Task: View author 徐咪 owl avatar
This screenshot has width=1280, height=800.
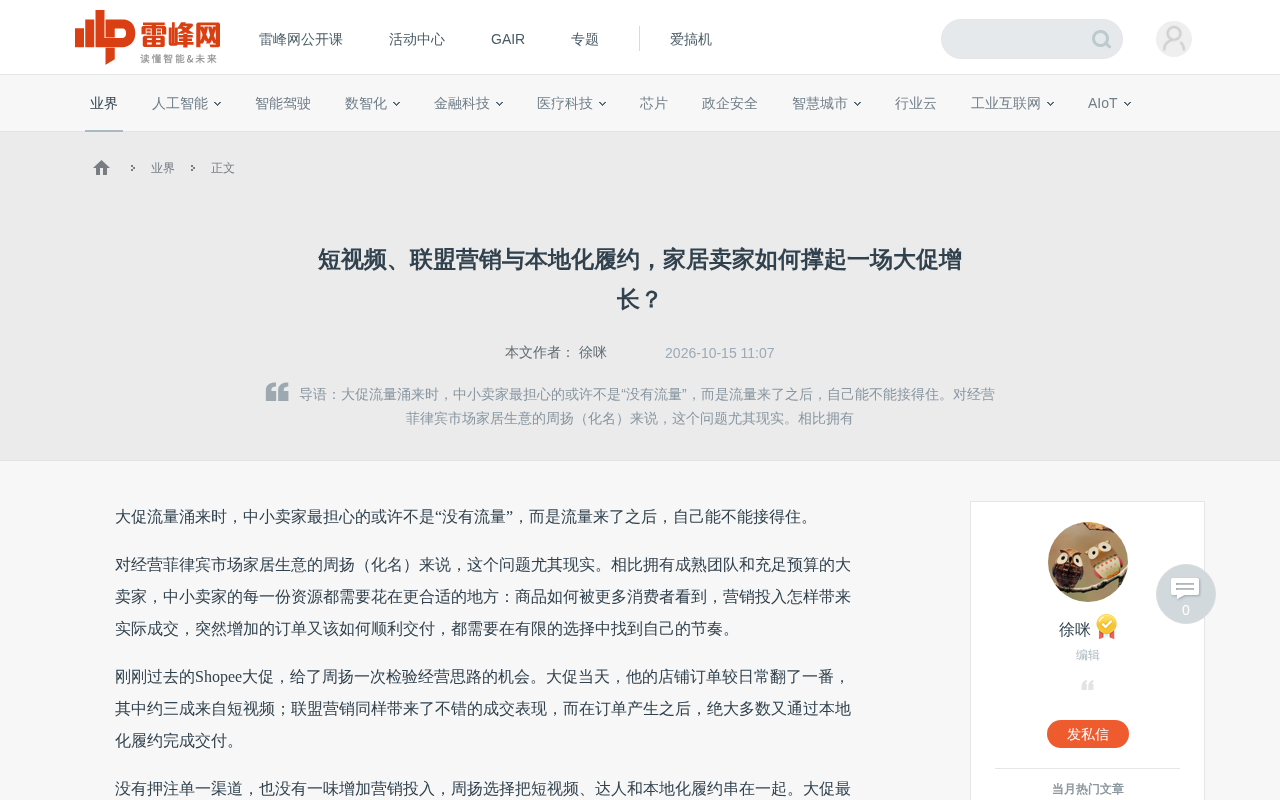Action: (x=1088, y=562)
